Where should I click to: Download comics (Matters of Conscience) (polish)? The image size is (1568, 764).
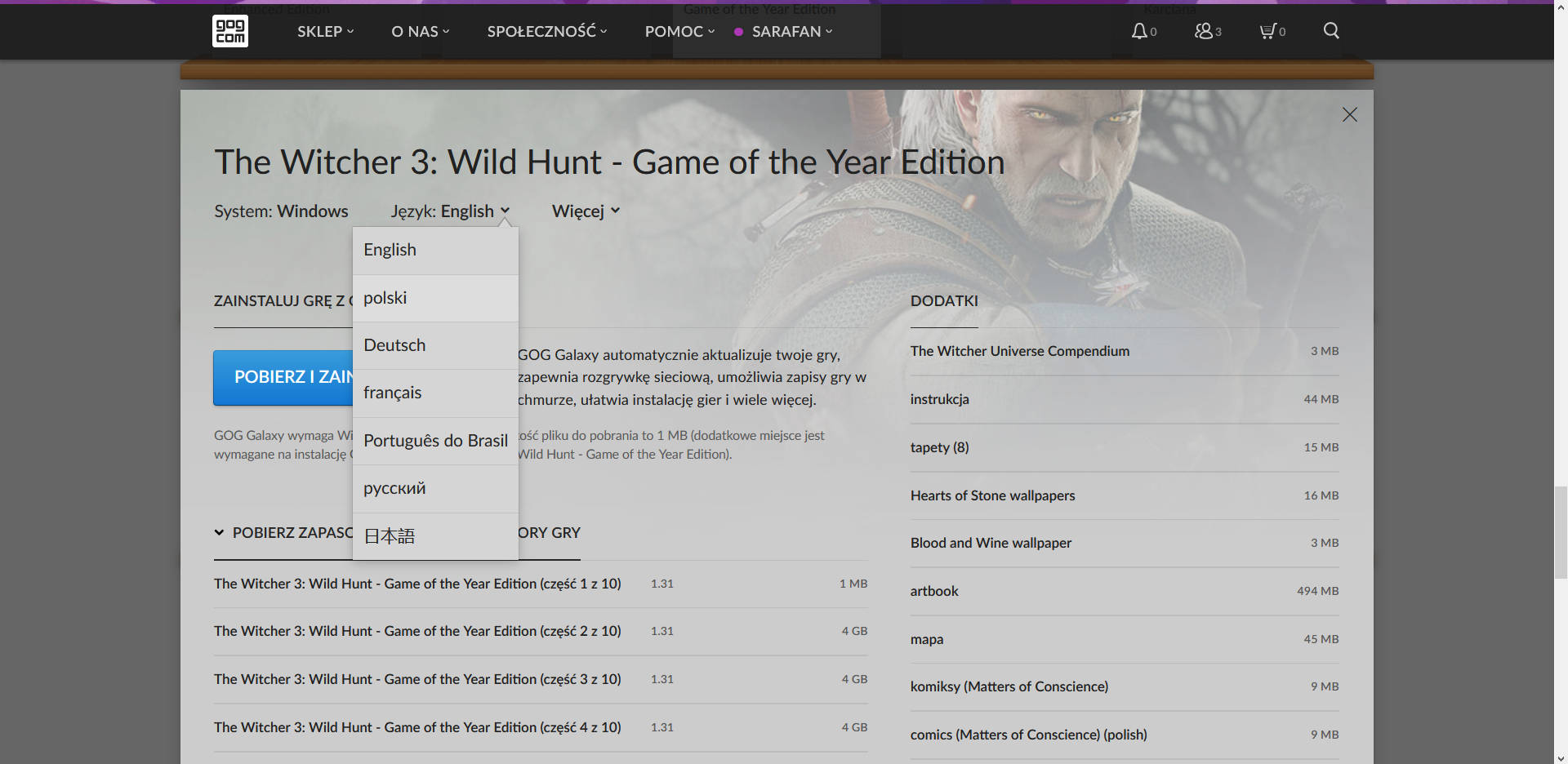(x=1125, y=735)
